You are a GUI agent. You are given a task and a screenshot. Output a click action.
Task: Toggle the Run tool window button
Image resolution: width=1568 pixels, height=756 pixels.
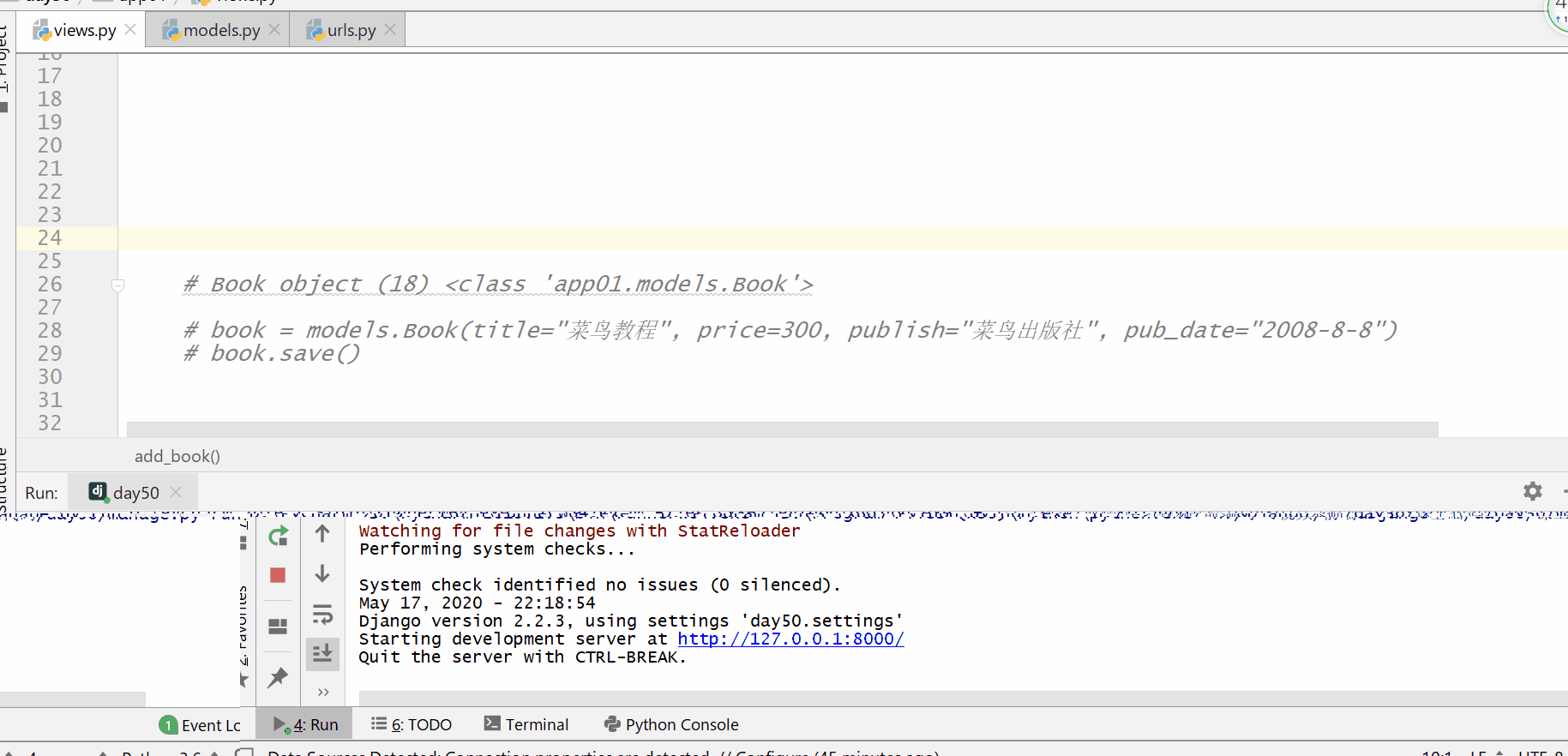pos(306,725)
